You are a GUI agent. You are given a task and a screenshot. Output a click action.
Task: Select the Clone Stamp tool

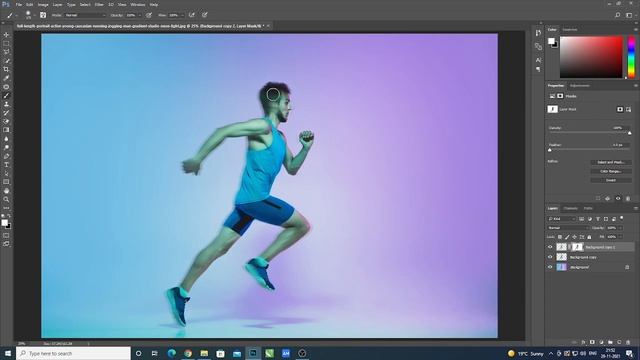(6, 104)
